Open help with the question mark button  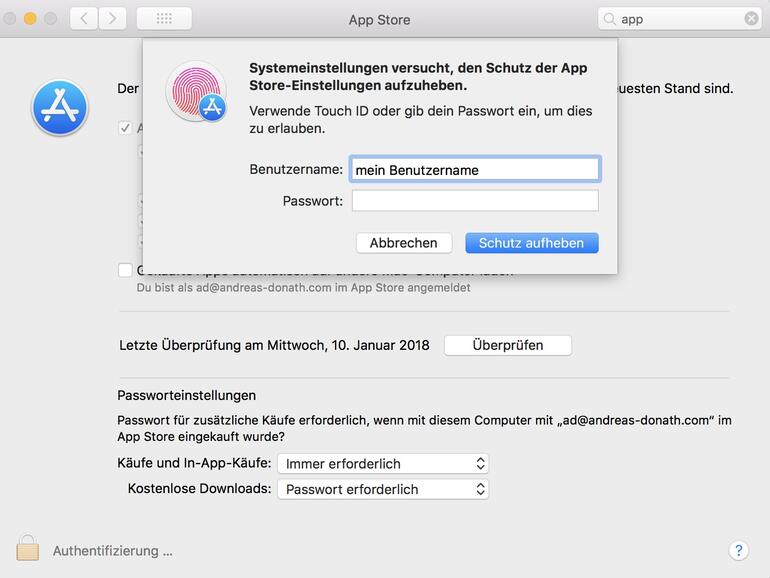pos(738,550)
